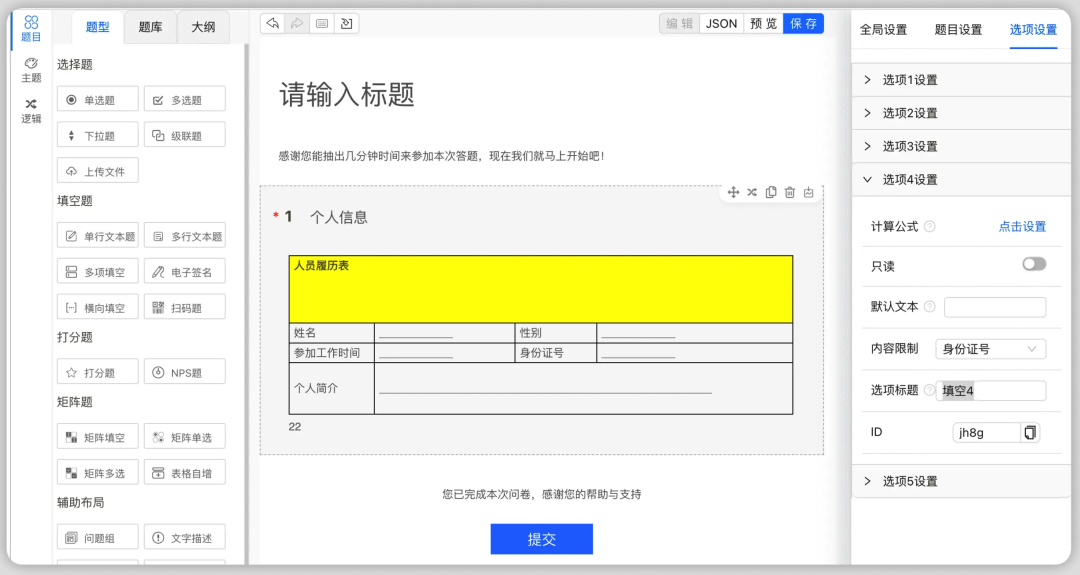Expand 选项3设置 section
Image resolution: width=1080 pixels, height=575 pixels.
click(x=962, y=146)
